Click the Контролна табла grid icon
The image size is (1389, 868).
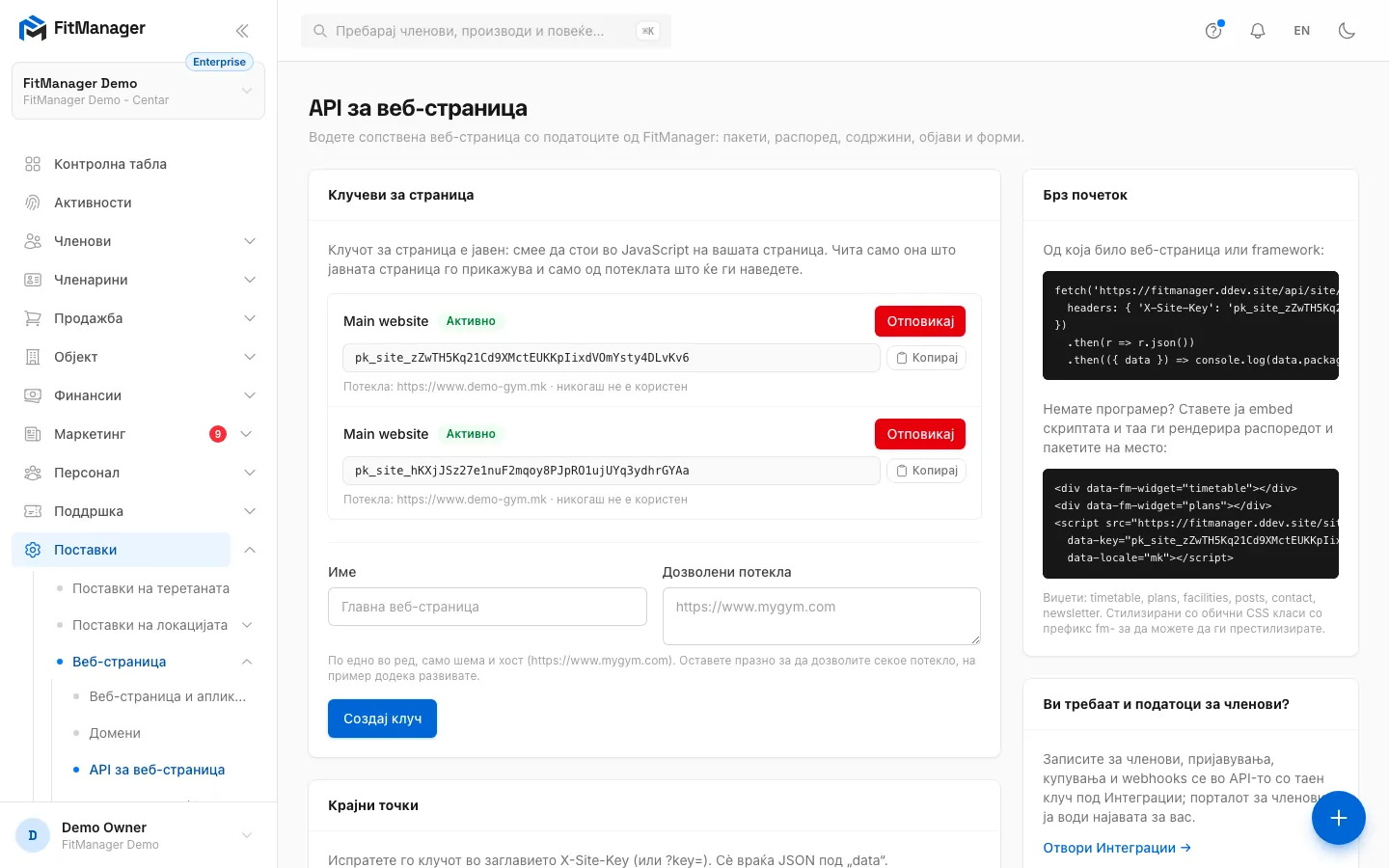coord(33,164)
